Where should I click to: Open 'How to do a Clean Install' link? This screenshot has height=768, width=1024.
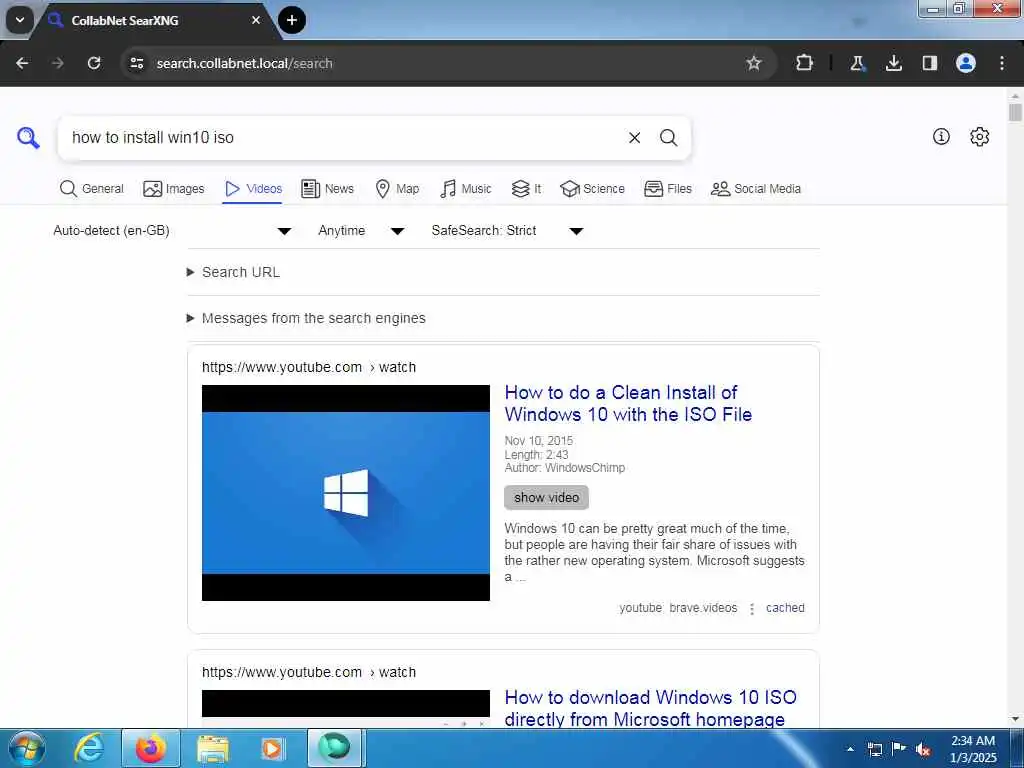pos(628,404)
